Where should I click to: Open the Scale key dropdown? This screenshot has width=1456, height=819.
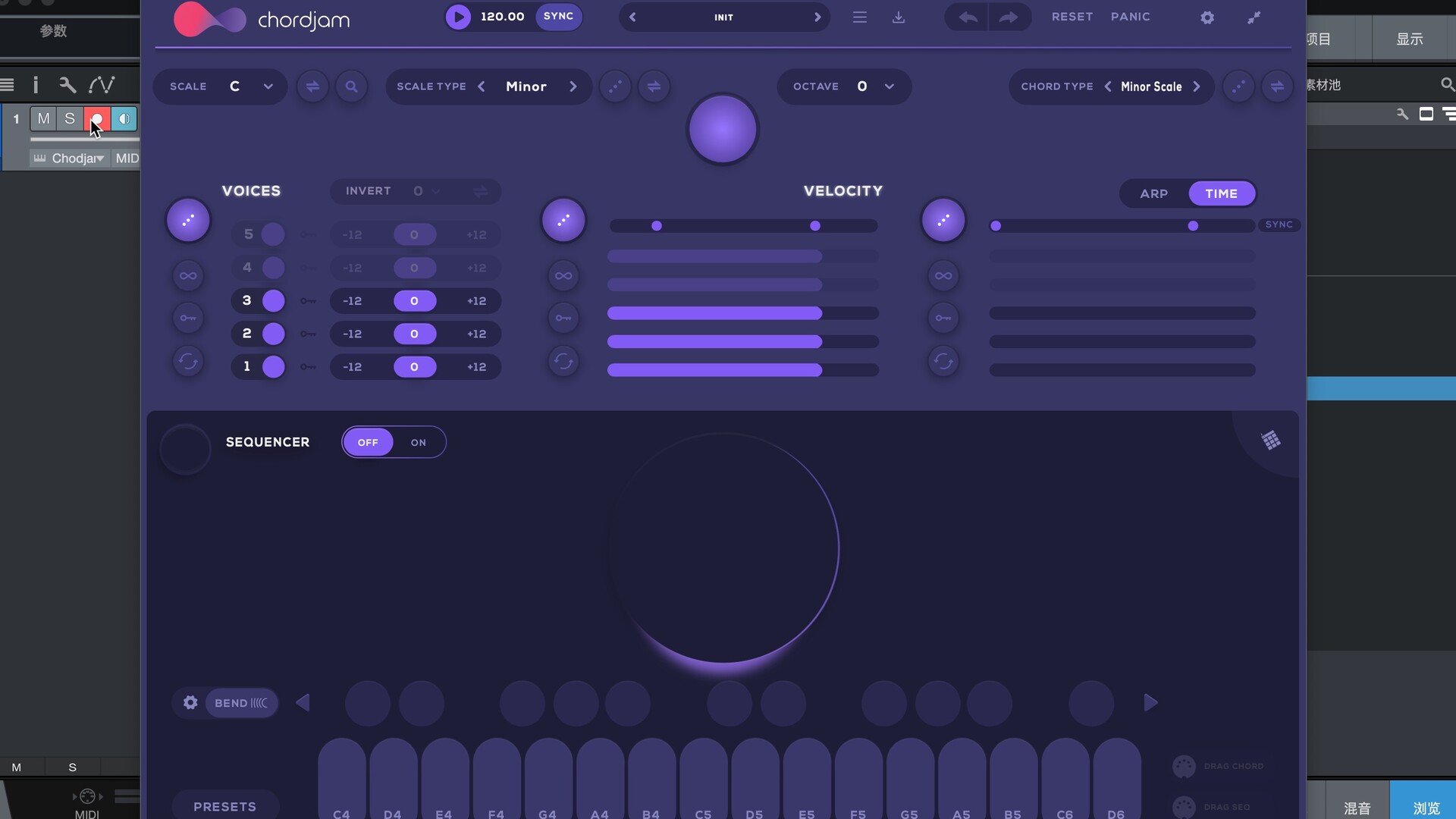268,86
